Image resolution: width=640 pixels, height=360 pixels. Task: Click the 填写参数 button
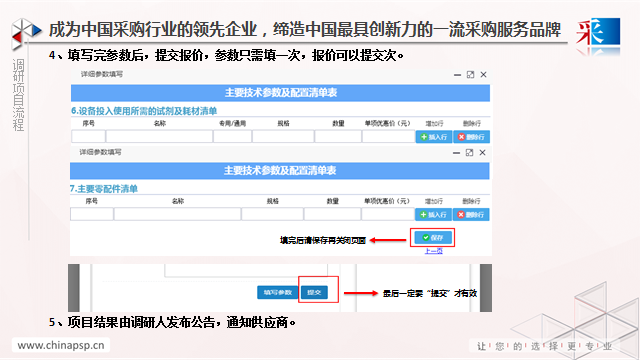click(x=278, y=292)
